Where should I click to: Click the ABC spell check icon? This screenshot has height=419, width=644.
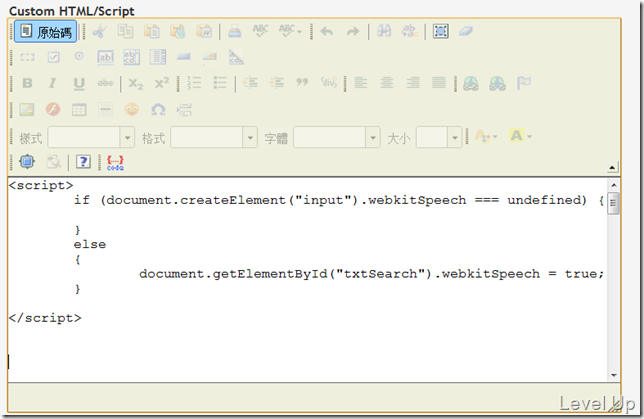pos(260,31)
